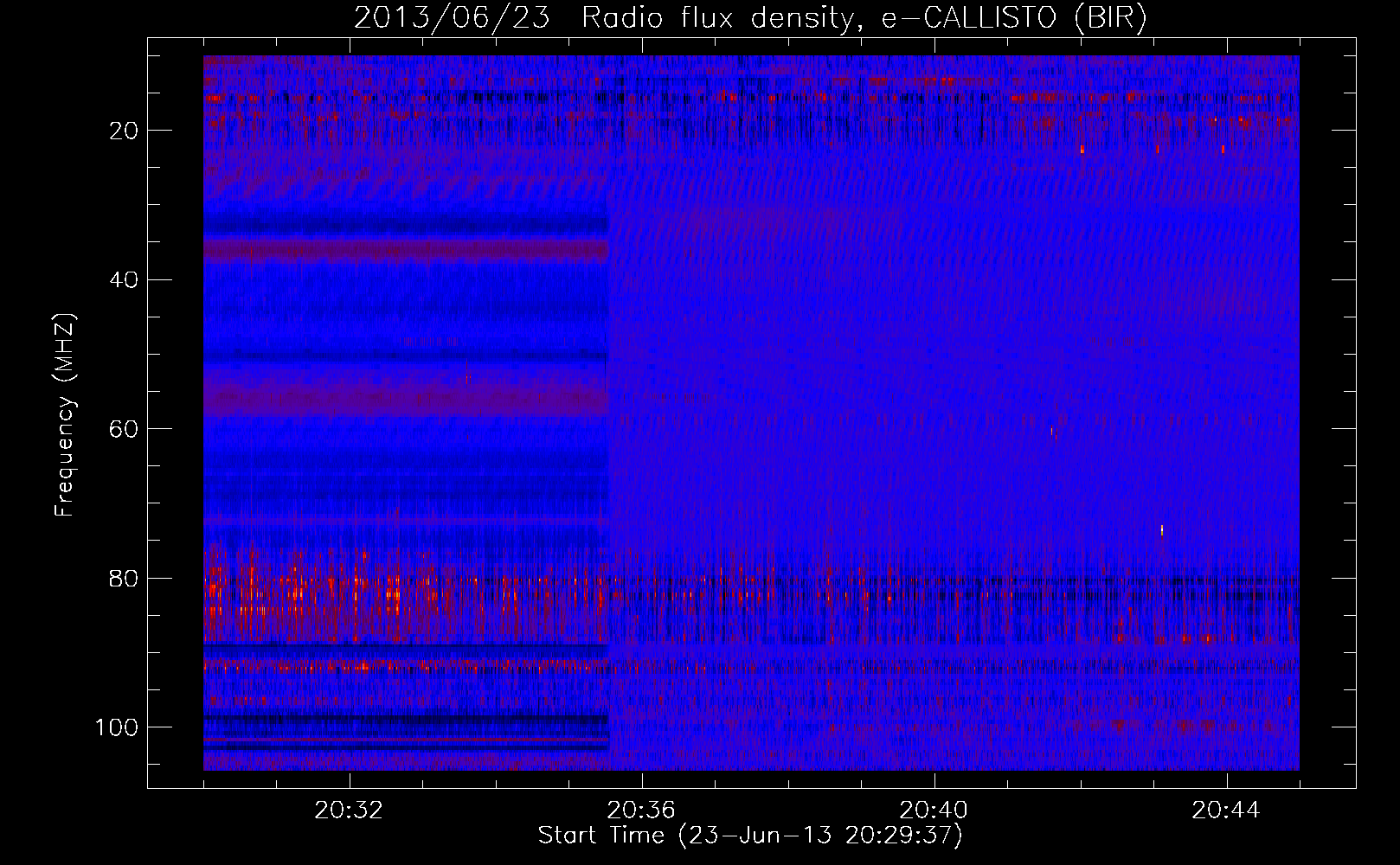Click the 80 MHz frequency tick label
Viewport: 1400px width, 865px height.
coord(123,578)
